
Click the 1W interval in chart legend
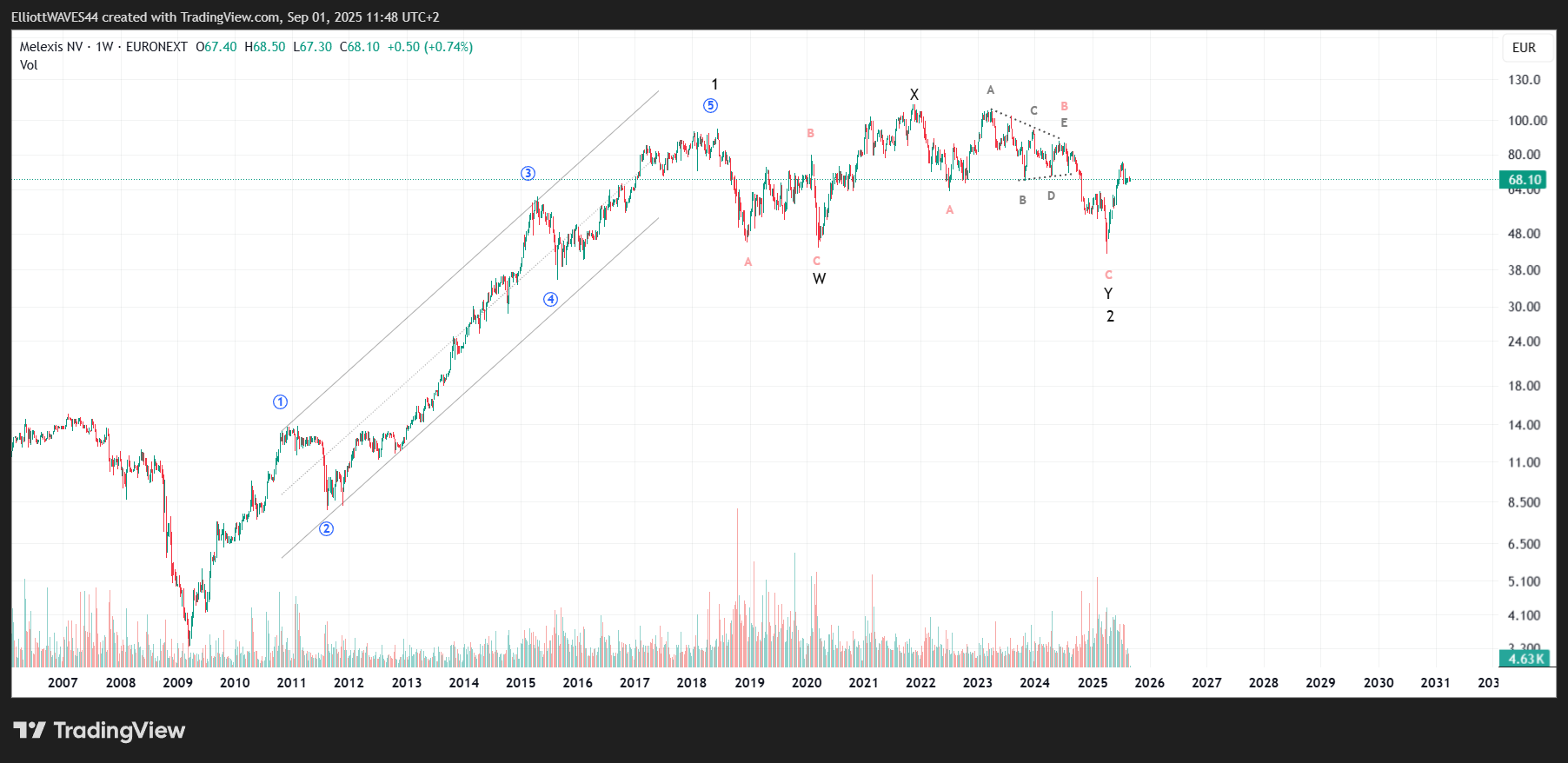click(104, 47)
